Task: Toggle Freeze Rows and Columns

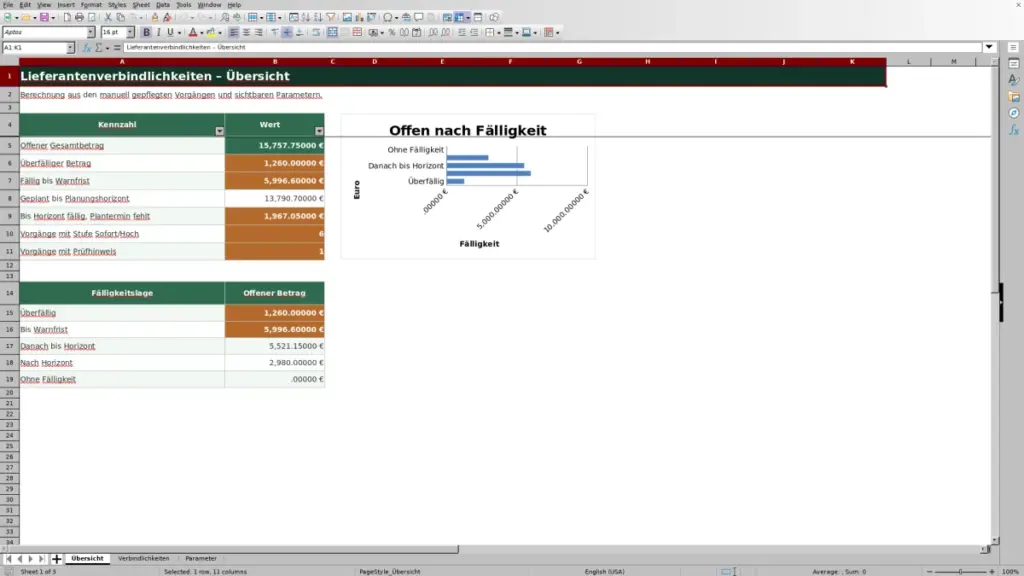Action: point(460,18)
